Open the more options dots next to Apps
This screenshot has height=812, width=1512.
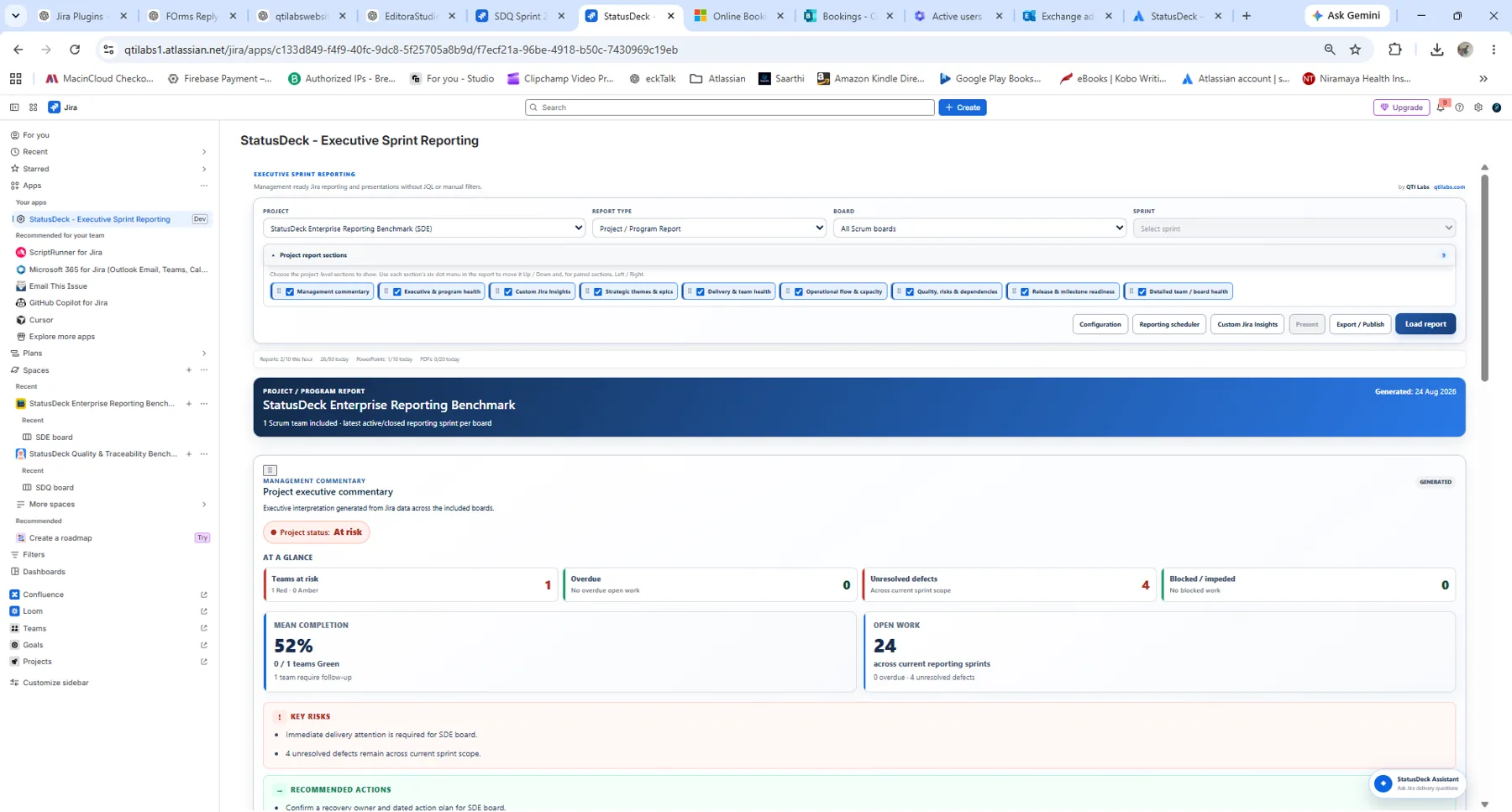tap(204, 186)
